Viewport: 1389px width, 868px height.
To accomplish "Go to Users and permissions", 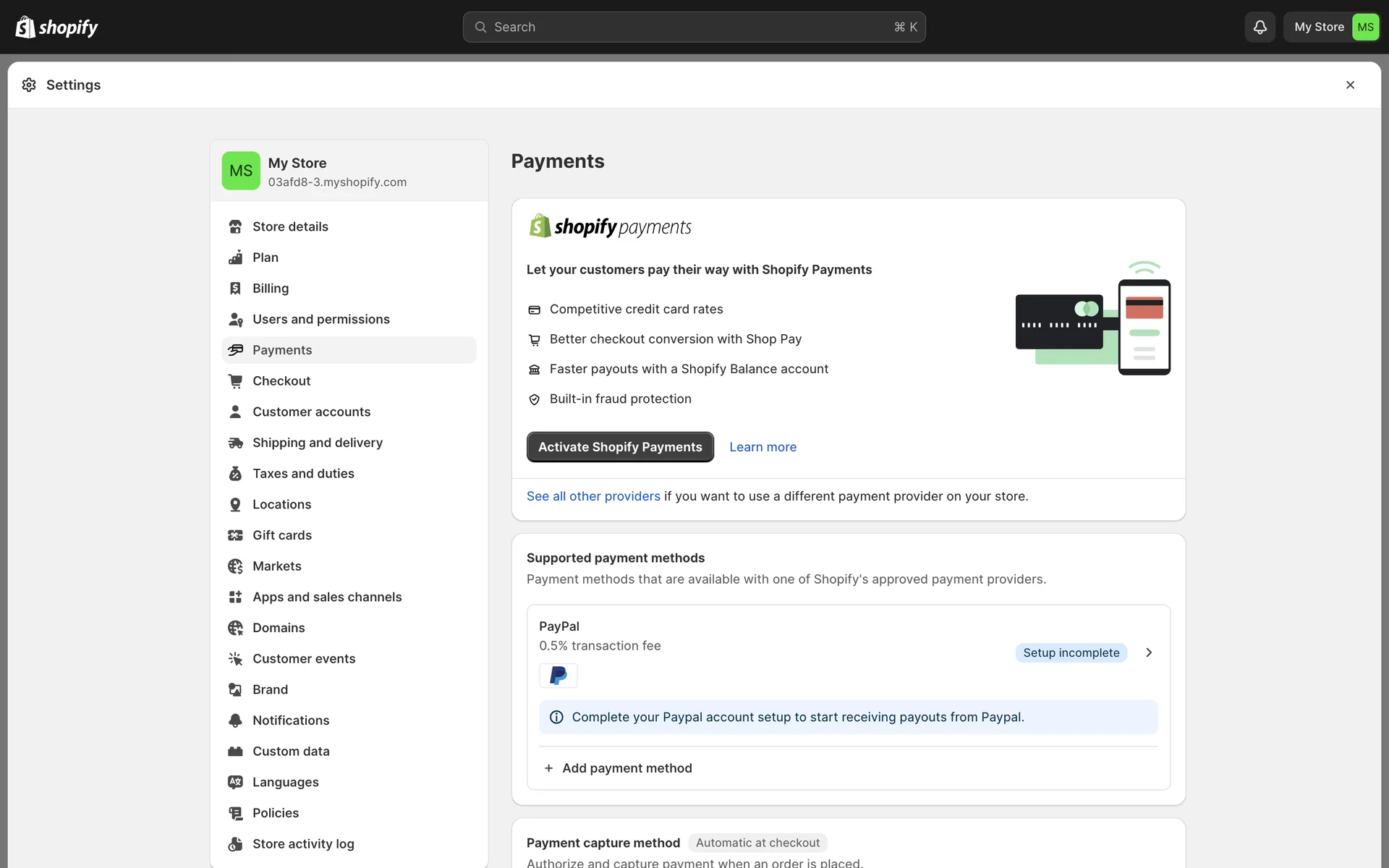I will coord(320,319).
